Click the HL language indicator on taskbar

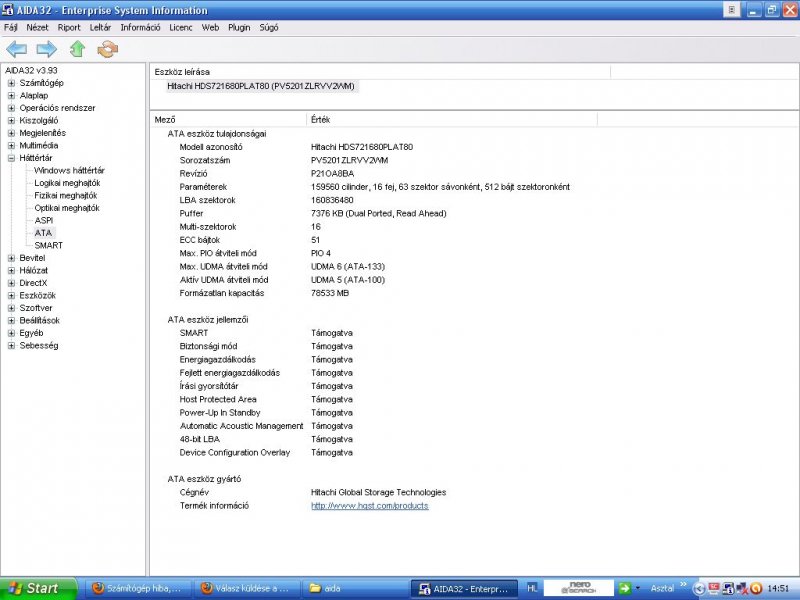[532, 588]
